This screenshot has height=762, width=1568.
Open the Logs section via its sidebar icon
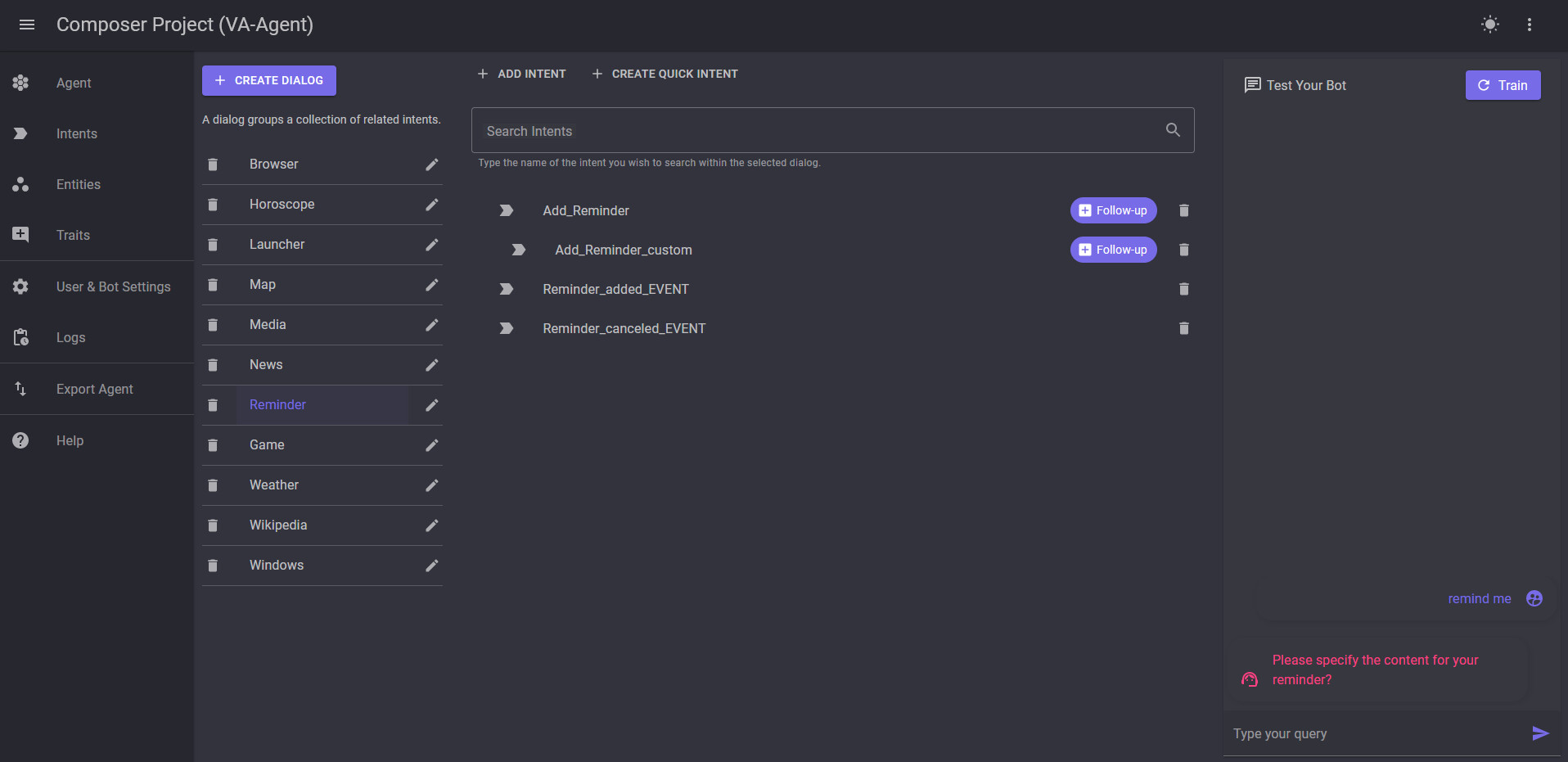point(20,336)
